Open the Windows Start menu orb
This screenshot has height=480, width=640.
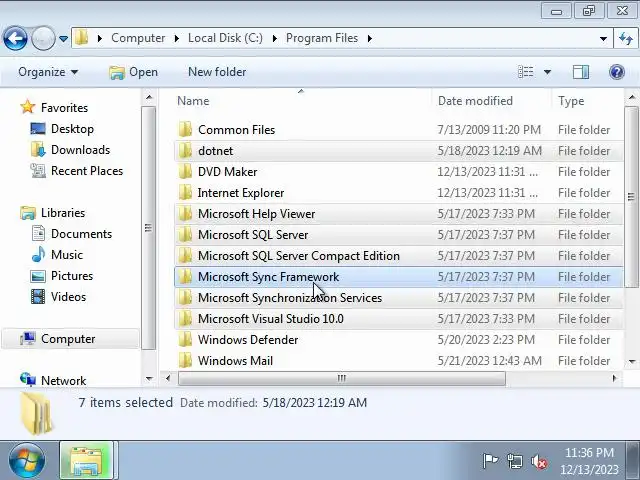[x=27, y=460]
